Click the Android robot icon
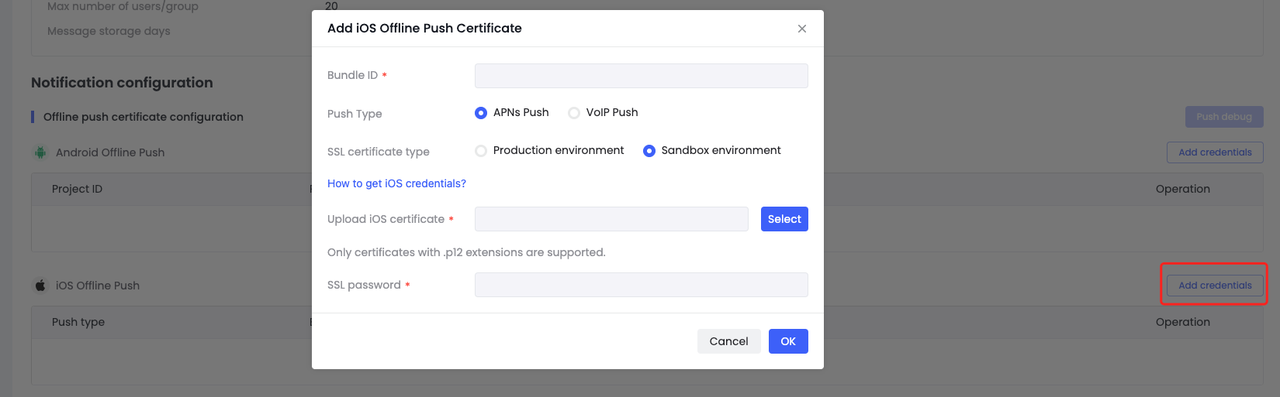Viewport: 1280px width, 397px height. pyautogui.click(x=41, y=153)
